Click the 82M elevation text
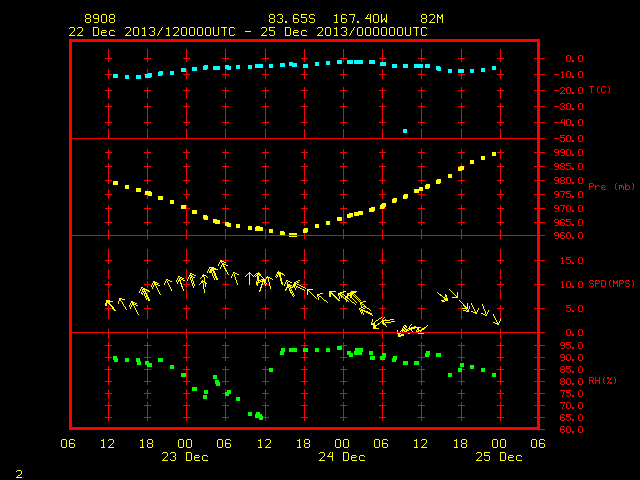The height and width of the screenshot is (480, 640). click(432, 19)
